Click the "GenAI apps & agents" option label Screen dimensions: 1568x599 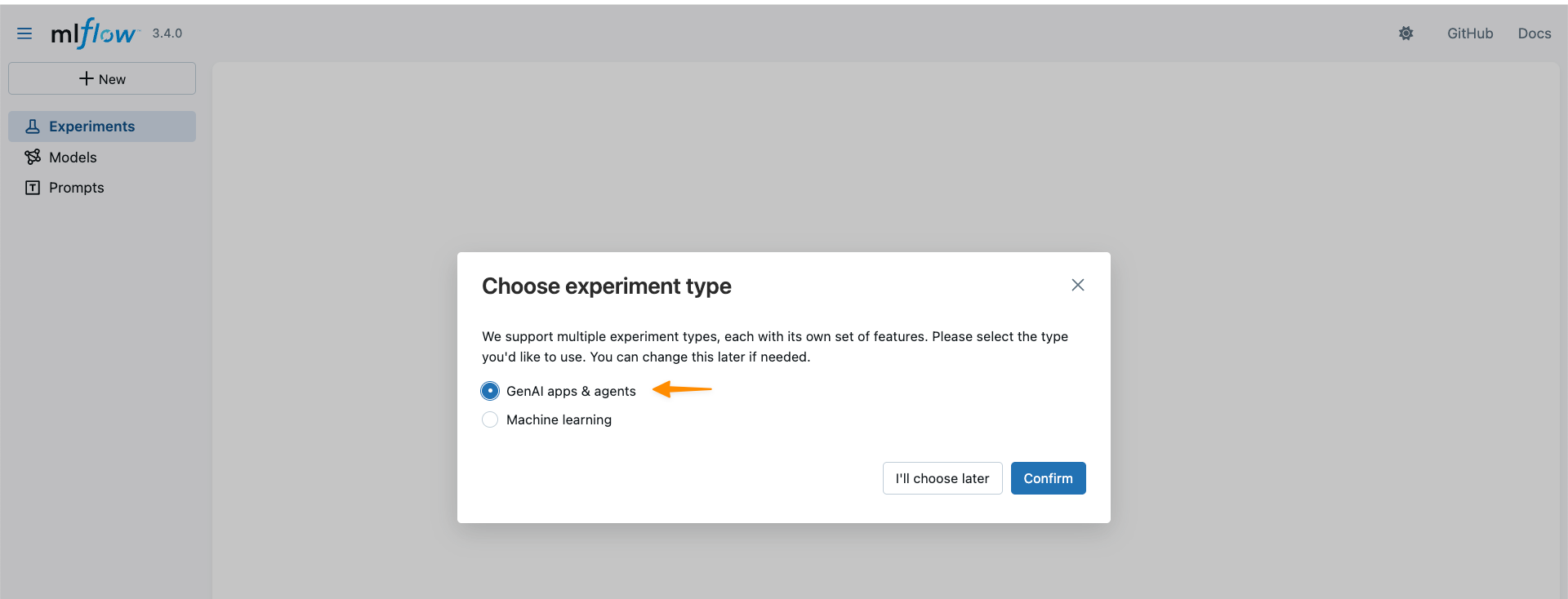tap(571, 391)
